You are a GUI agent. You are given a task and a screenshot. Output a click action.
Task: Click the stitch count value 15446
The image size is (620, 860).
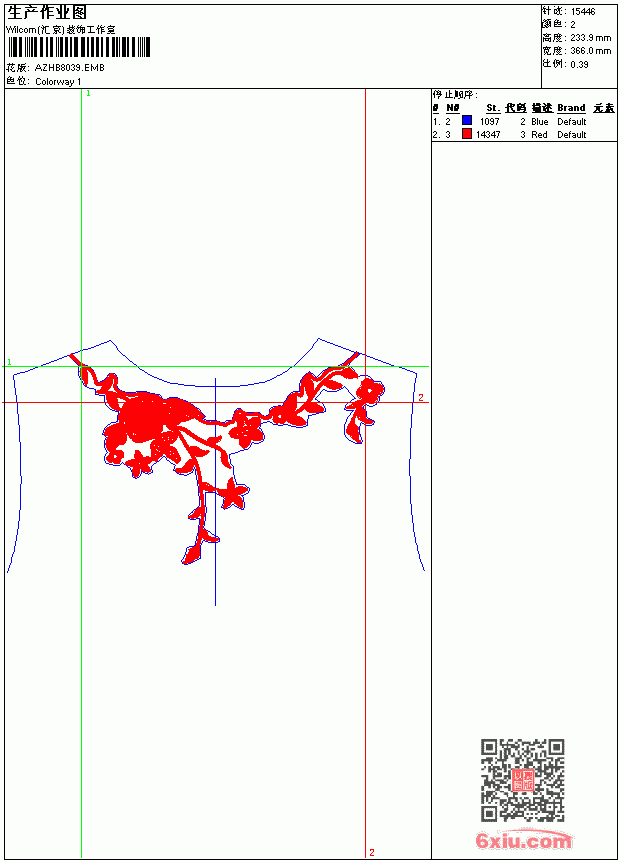(583, 12)
